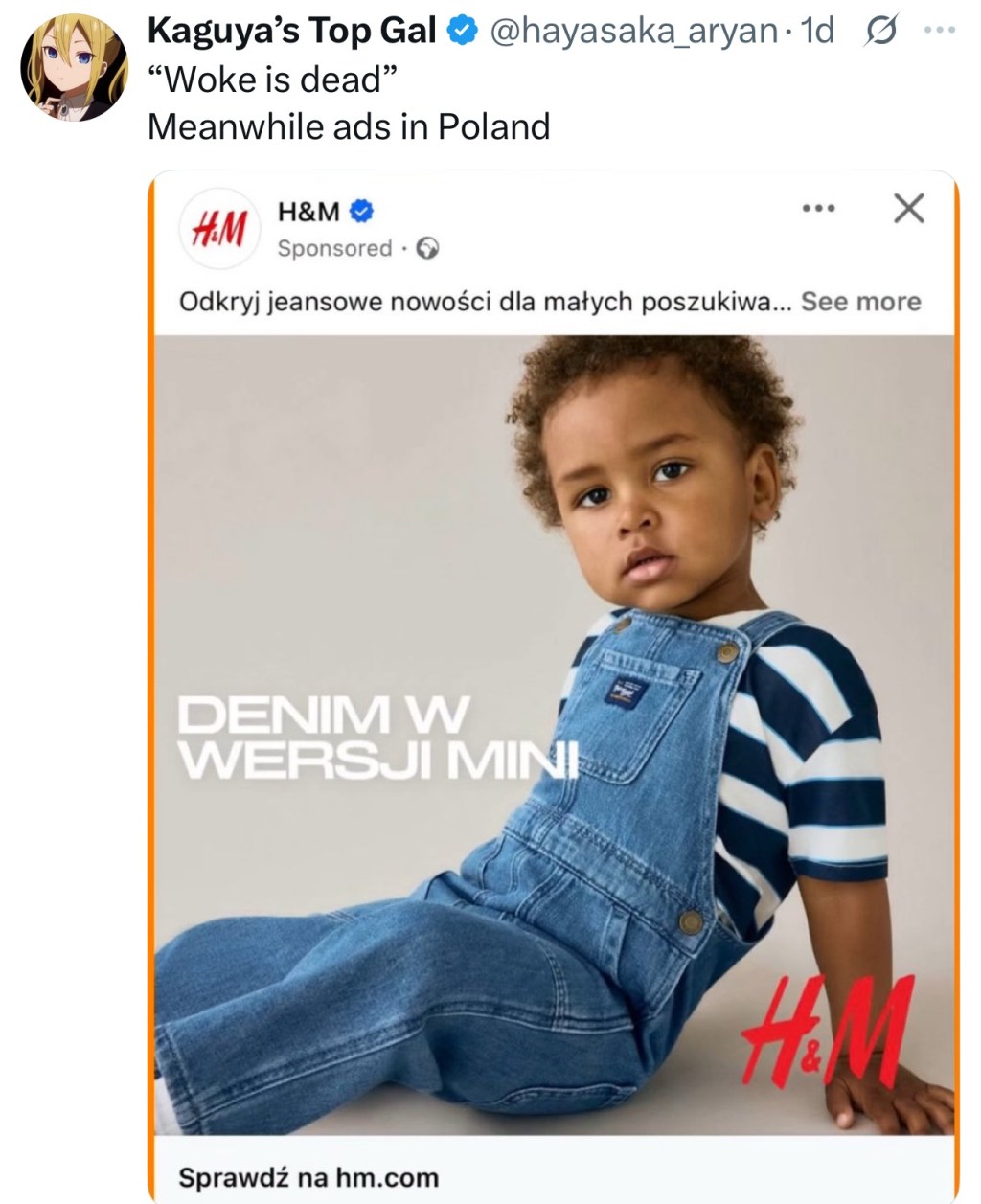Open the ad's three-dot options menu

(x=818, y=208)
